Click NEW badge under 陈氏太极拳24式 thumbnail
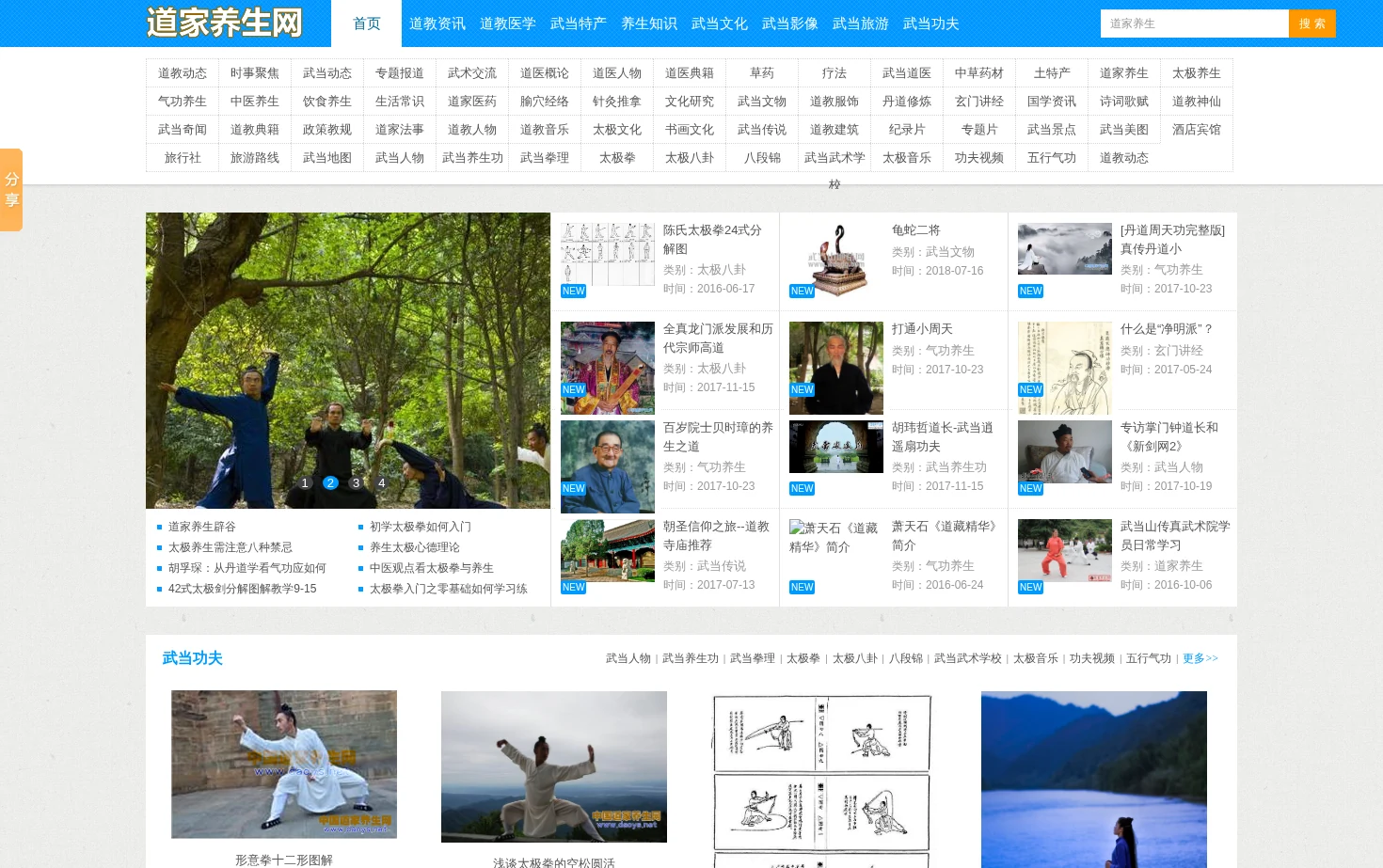The height and width of the screenshot is (868, 1383). click(x=573, y=292)
